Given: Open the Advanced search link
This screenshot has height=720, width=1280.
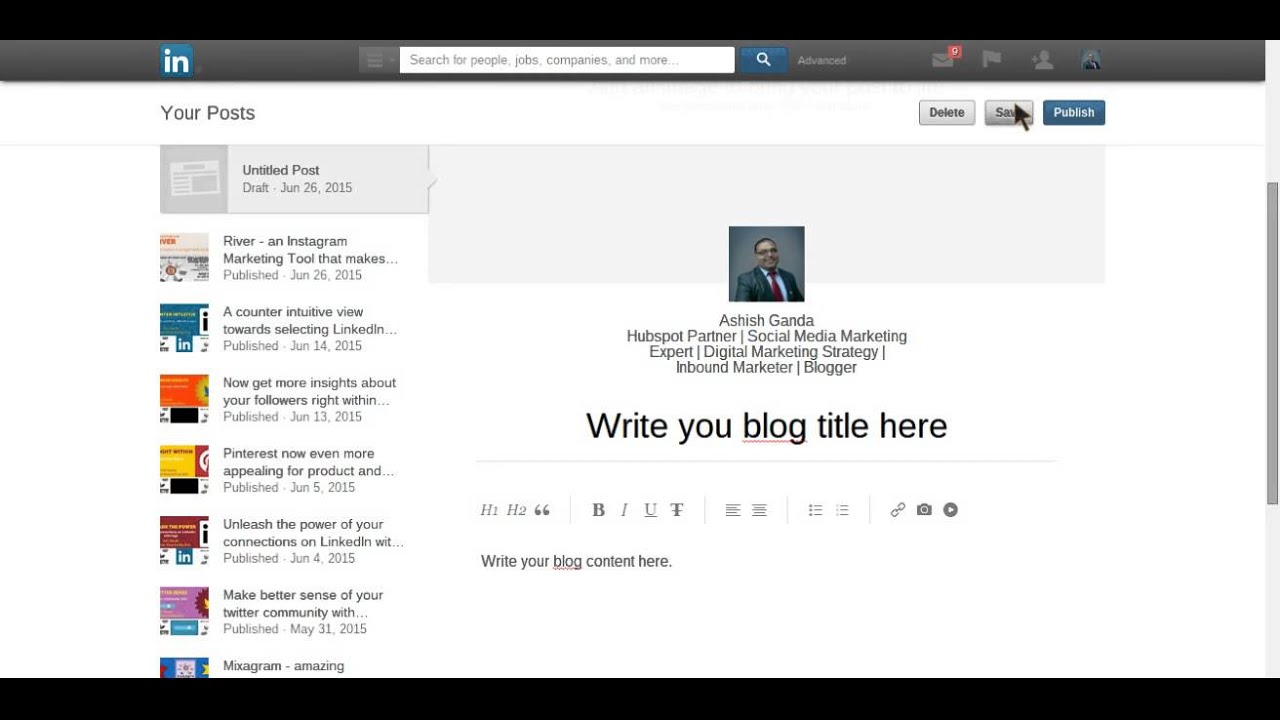Looking at the screenshot, I should click(822, 61).
